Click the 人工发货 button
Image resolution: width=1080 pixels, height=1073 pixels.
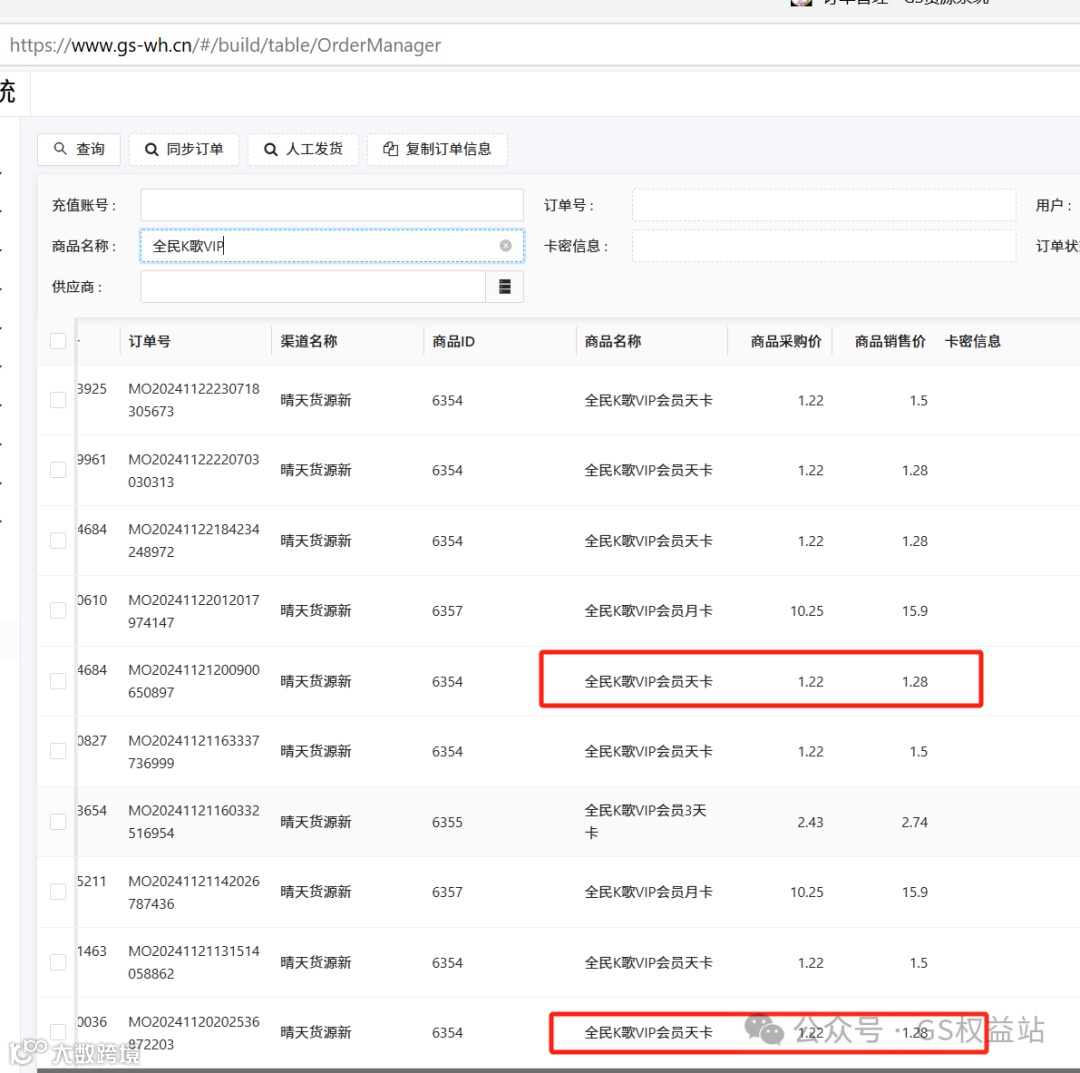pyautogui.click(x=303, y=149)
